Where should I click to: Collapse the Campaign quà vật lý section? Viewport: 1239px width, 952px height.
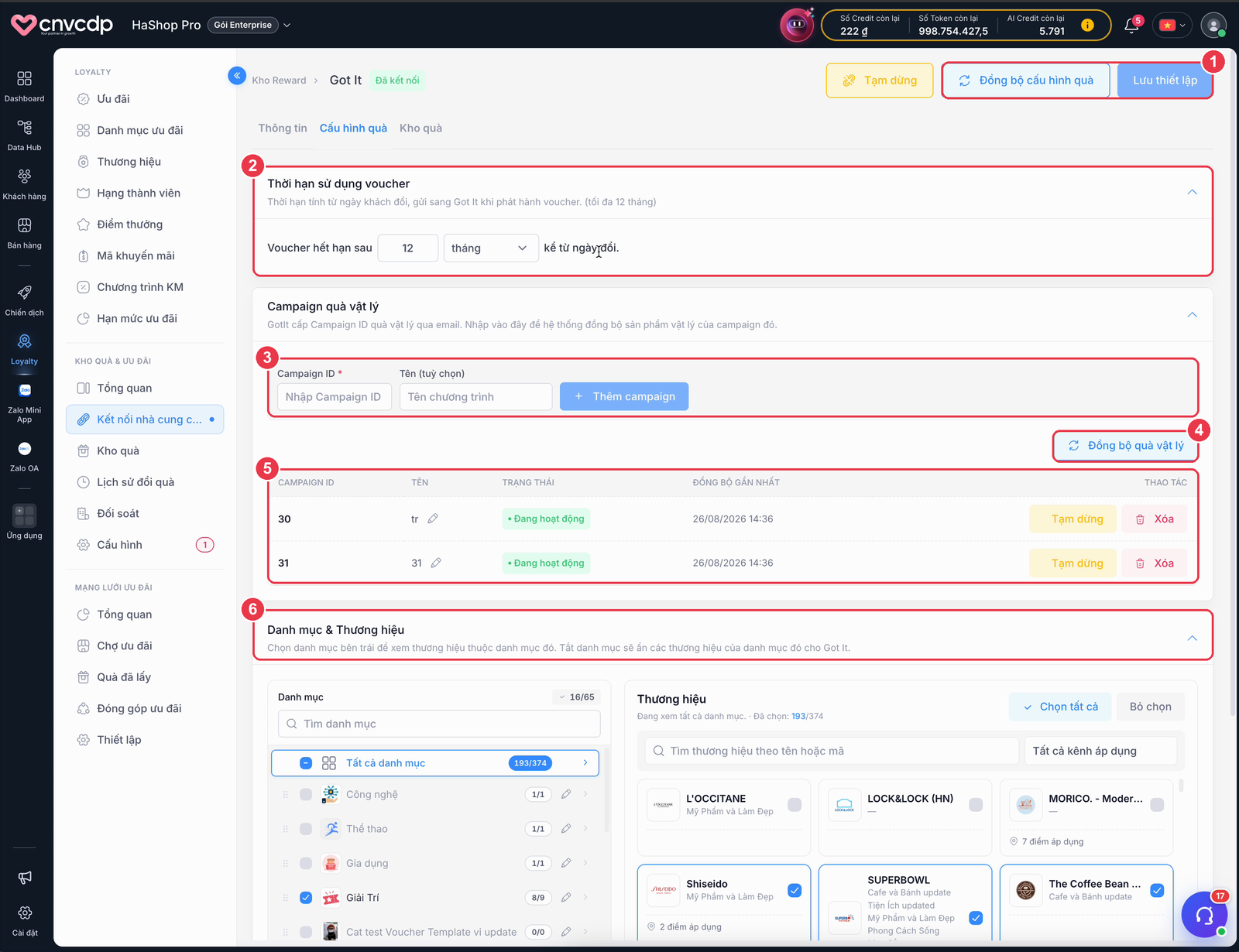[1193, 315]
